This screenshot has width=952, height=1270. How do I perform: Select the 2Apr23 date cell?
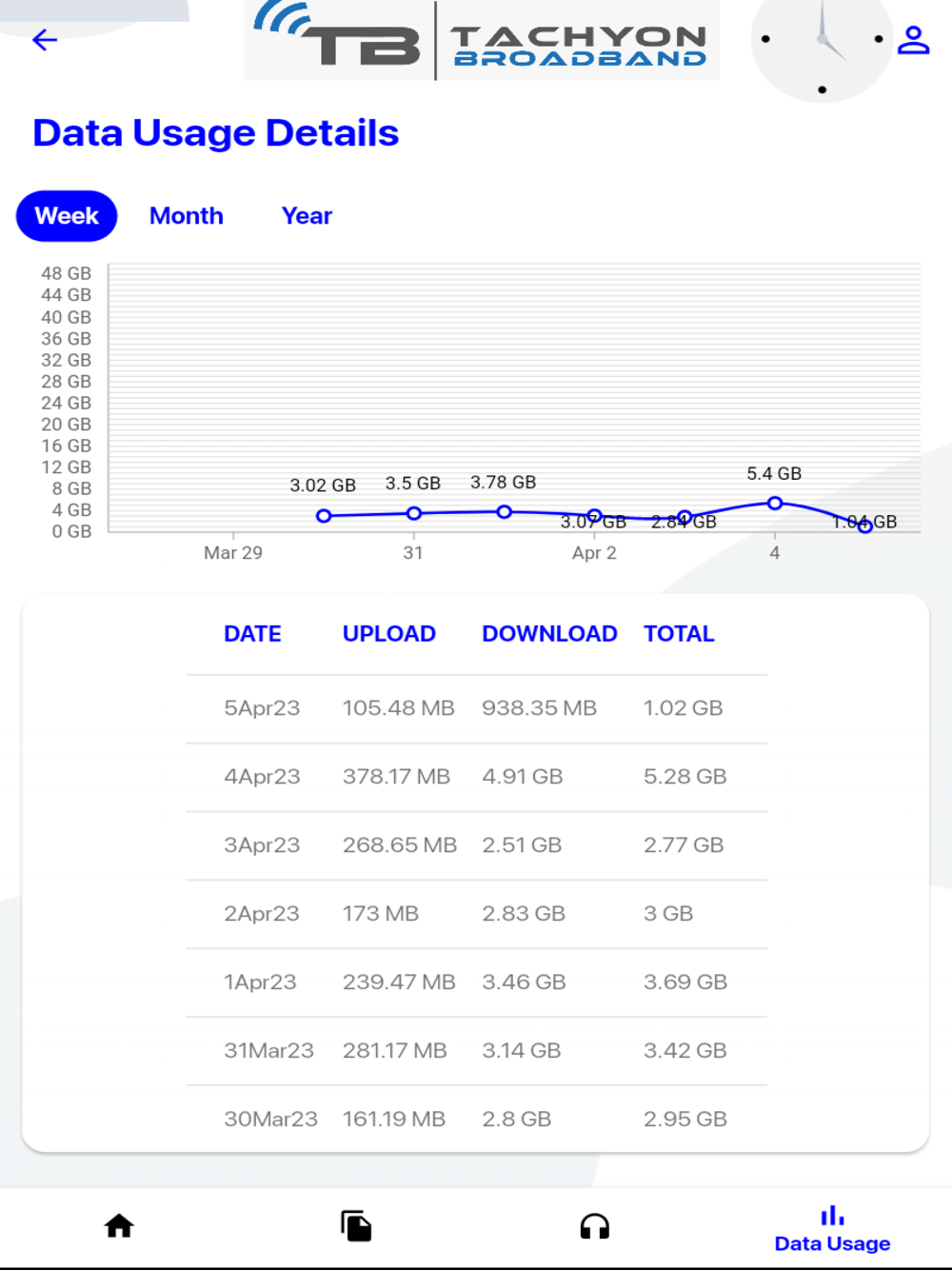click(x=262, y=914)
